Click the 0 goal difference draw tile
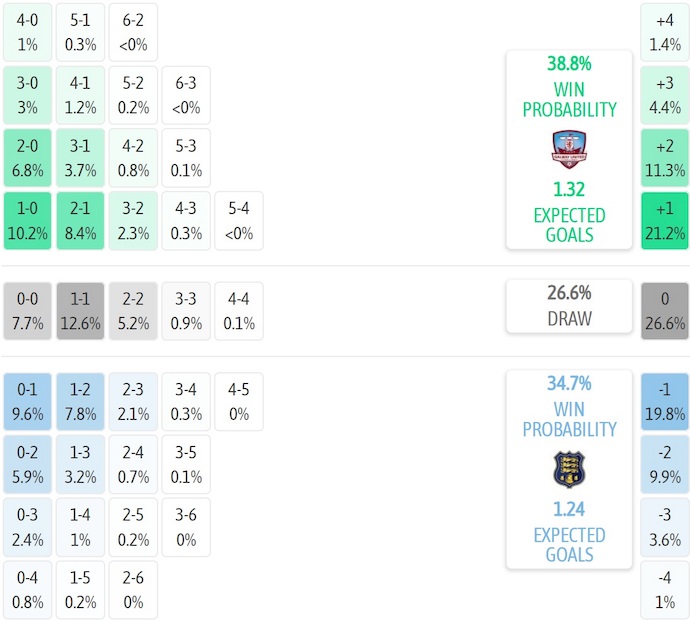 pyautogui.click(x=665, y=311)
